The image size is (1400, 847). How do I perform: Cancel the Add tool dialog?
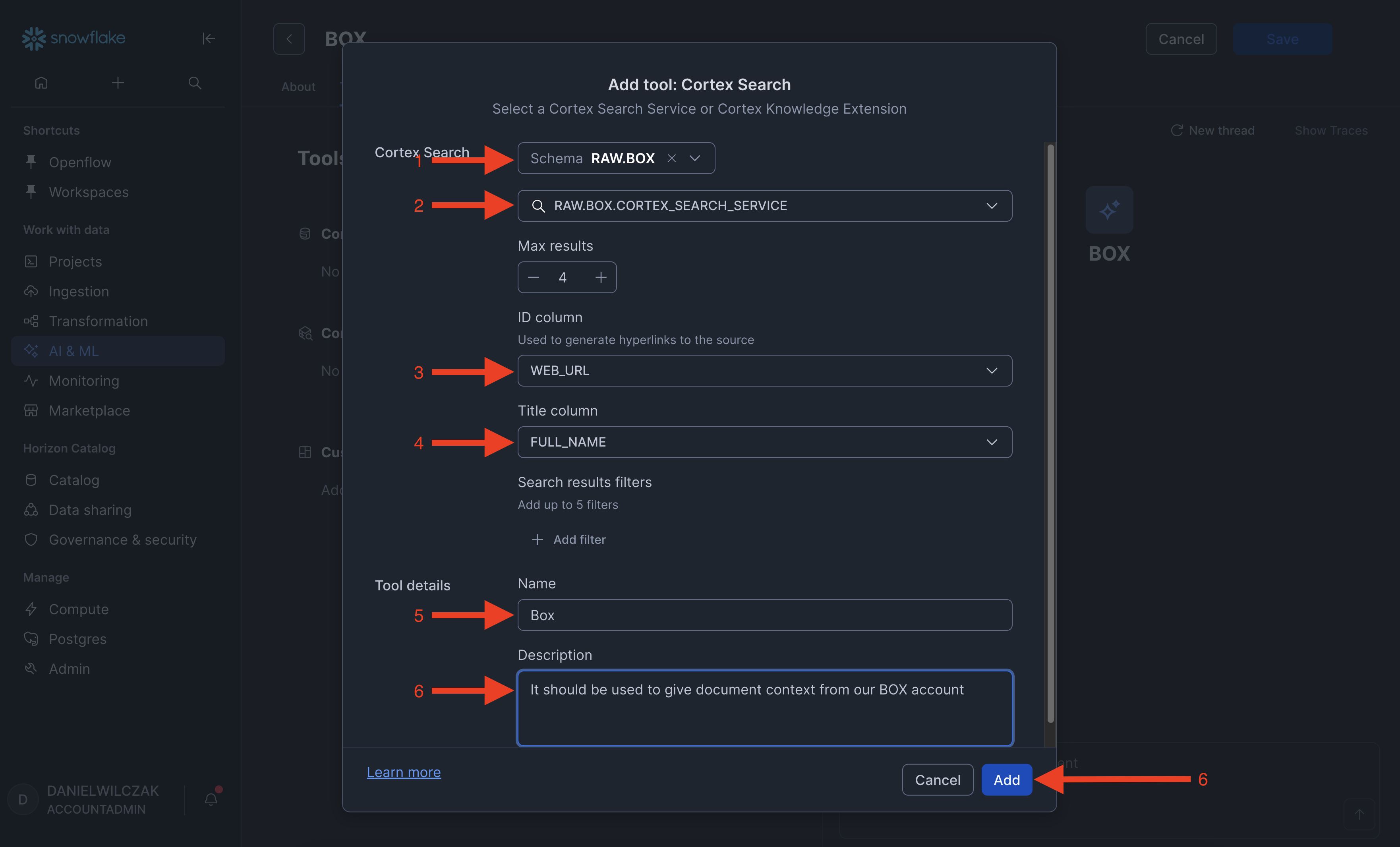[x=938, y=780]
